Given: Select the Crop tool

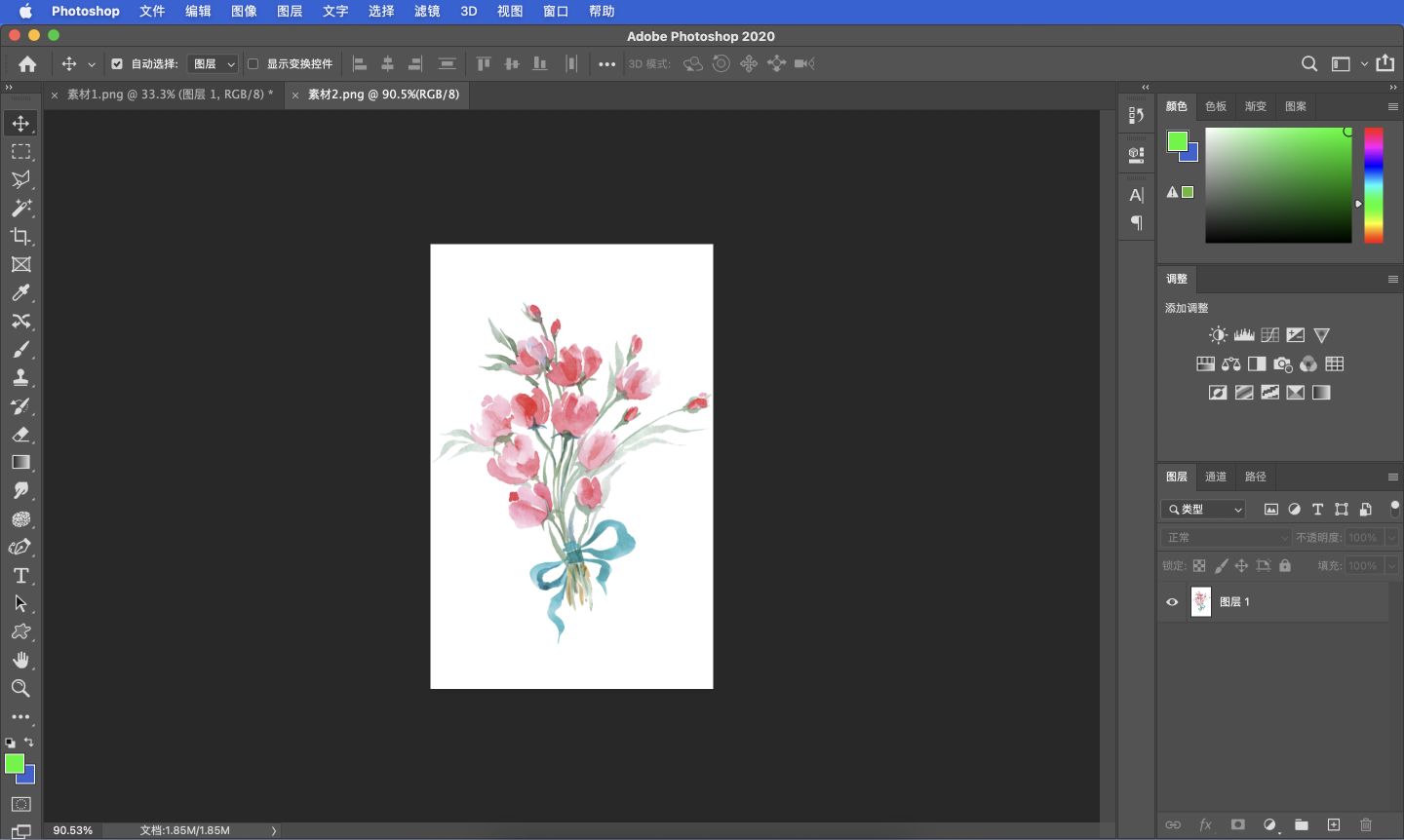Looking at the screenshot, I should 20,236.
